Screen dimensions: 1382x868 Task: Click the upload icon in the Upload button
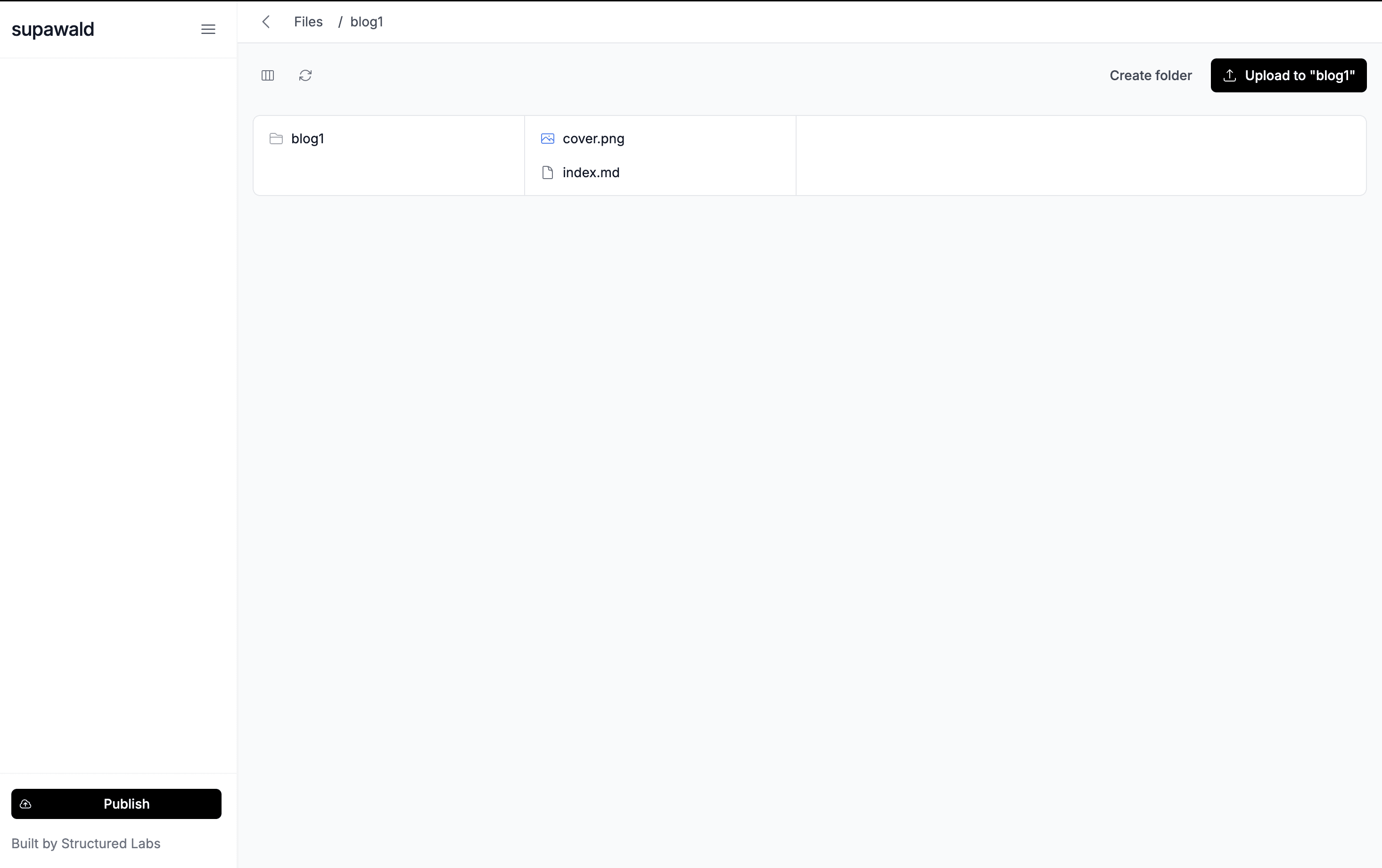coord(1230,75)
